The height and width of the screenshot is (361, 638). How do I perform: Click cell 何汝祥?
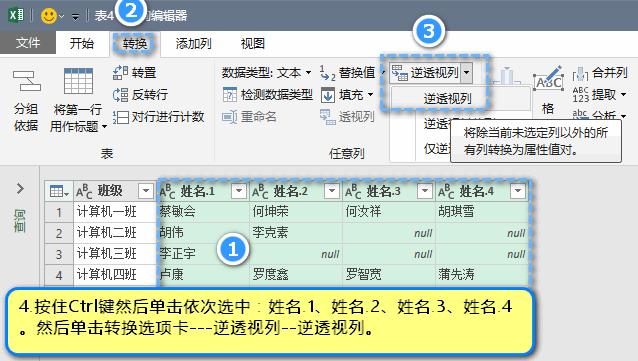(x=389, y=212)
